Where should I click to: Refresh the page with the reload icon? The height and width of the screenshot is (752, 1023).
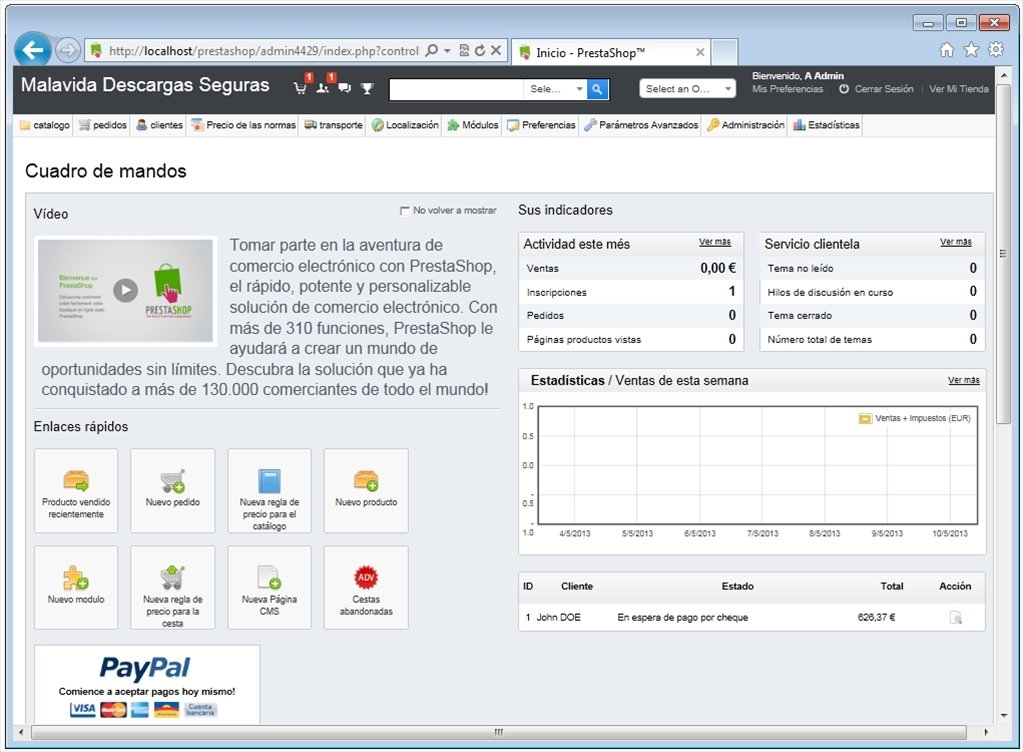coord(480,50)
